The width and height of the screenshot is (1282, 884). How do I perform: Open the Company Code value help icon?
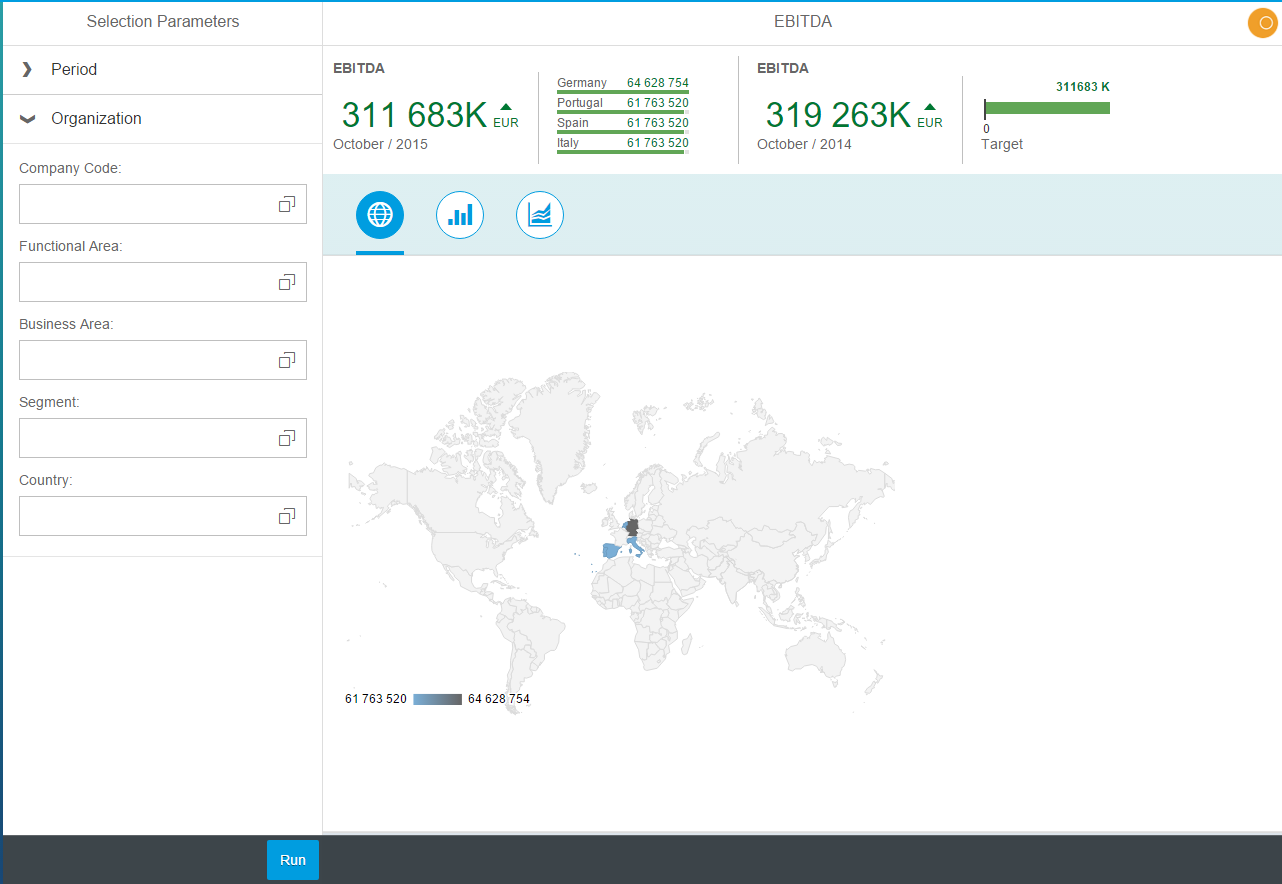[x=288, y=203]
